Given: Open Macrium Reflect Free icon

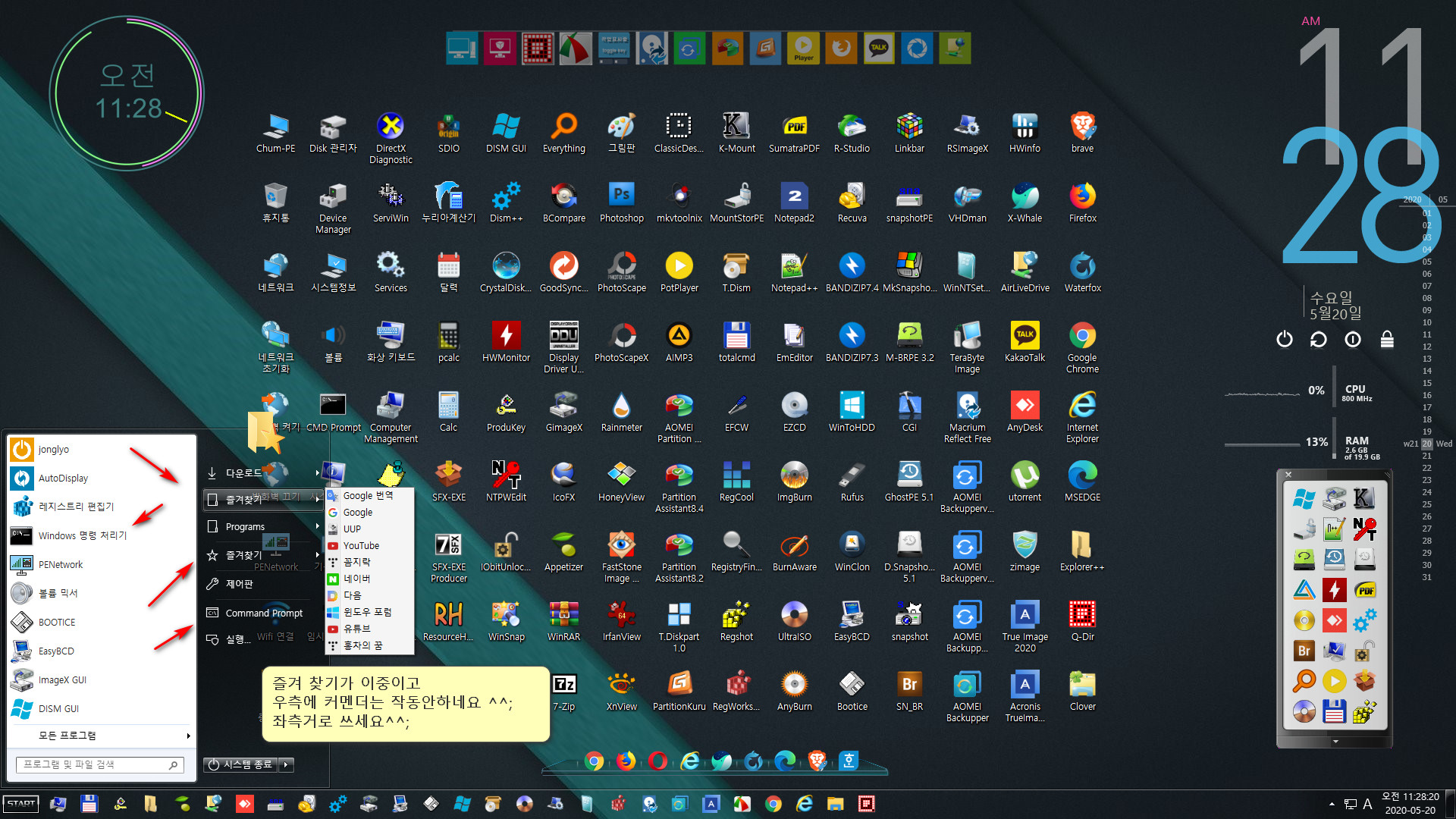Looking at the screenshot, I should (967, 417).
